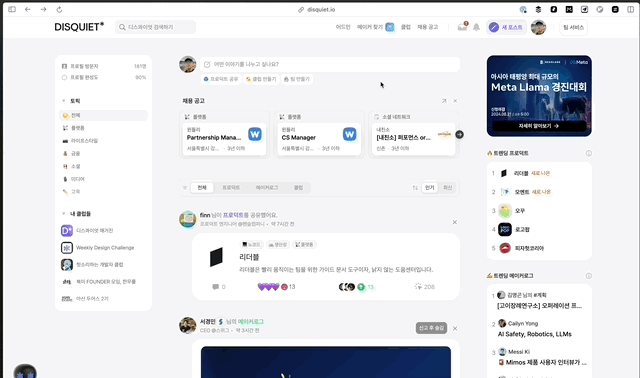The width and height of the screenshot is (640, 378).
Task: Dismiss the 채용 공고 section with the X
Action: [455, 101]
